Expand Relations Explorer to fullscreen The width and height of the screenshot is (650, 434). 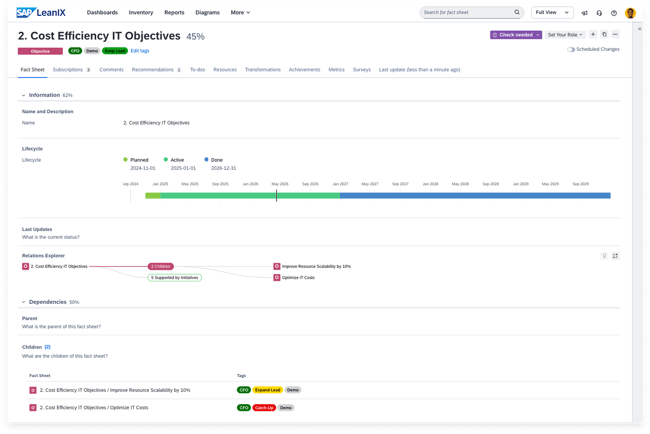click(615, 256)
